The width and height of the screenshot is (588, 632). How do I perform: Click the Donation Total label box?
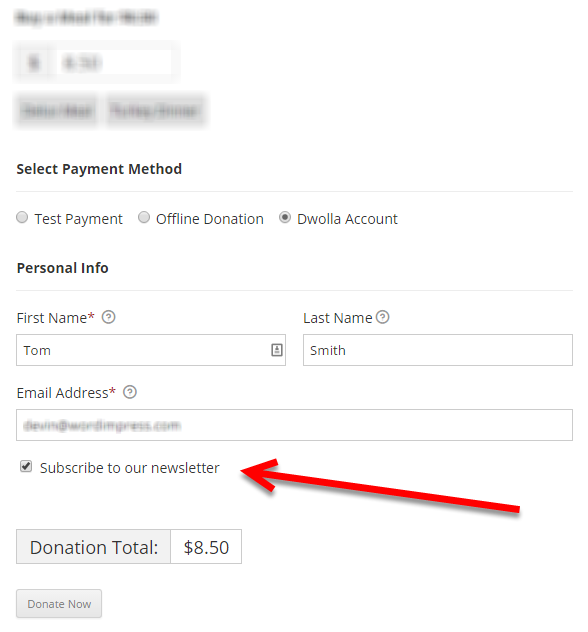pos(93,547)
